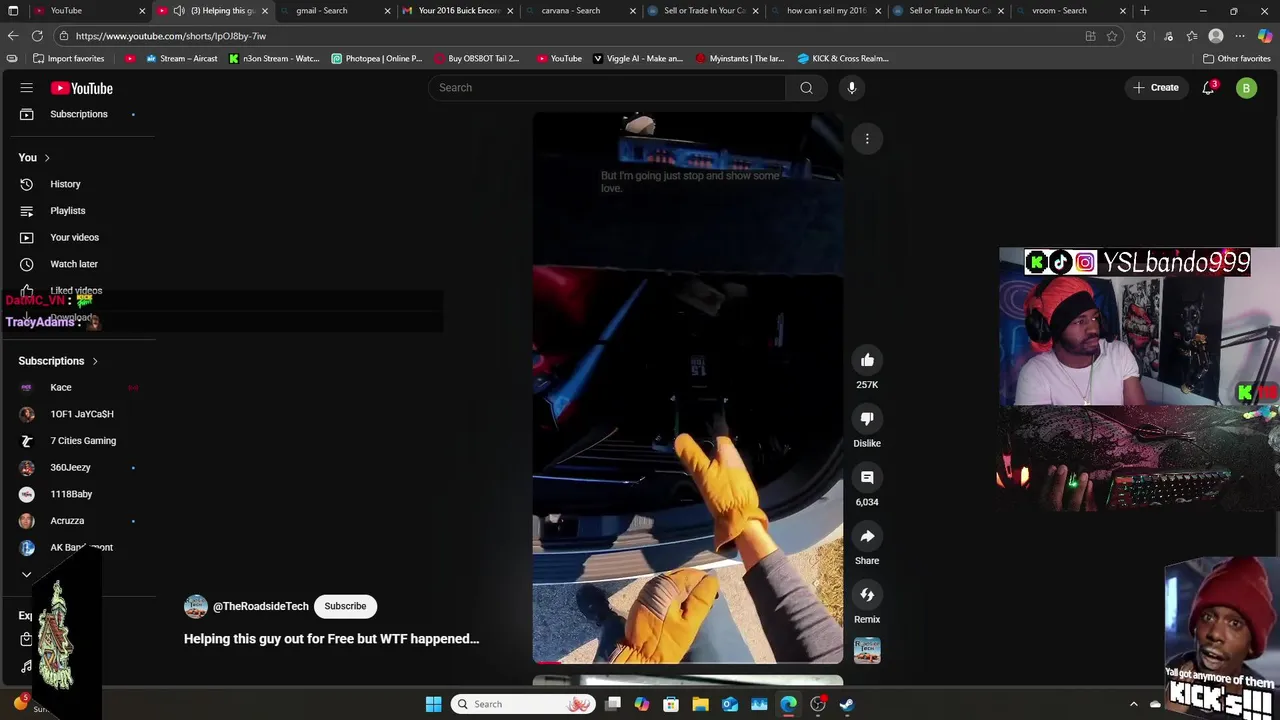Reload the page
The height and width of the screenshot is (720, 1280).
(x=37, y=36)
